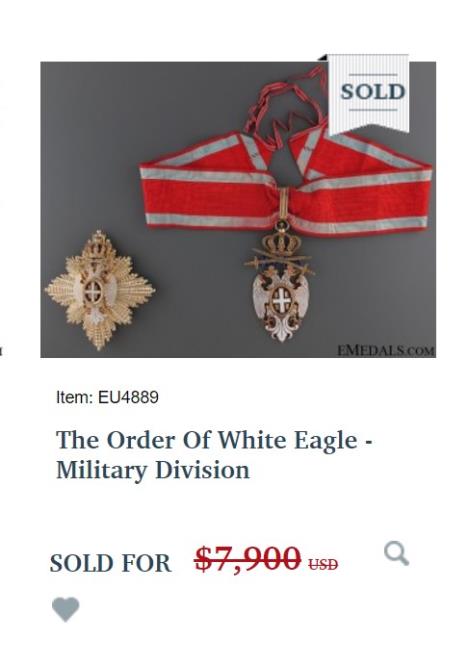Select the item number EU4889
The width and height of the screenshot is (468, 665).
click(128, 397)
